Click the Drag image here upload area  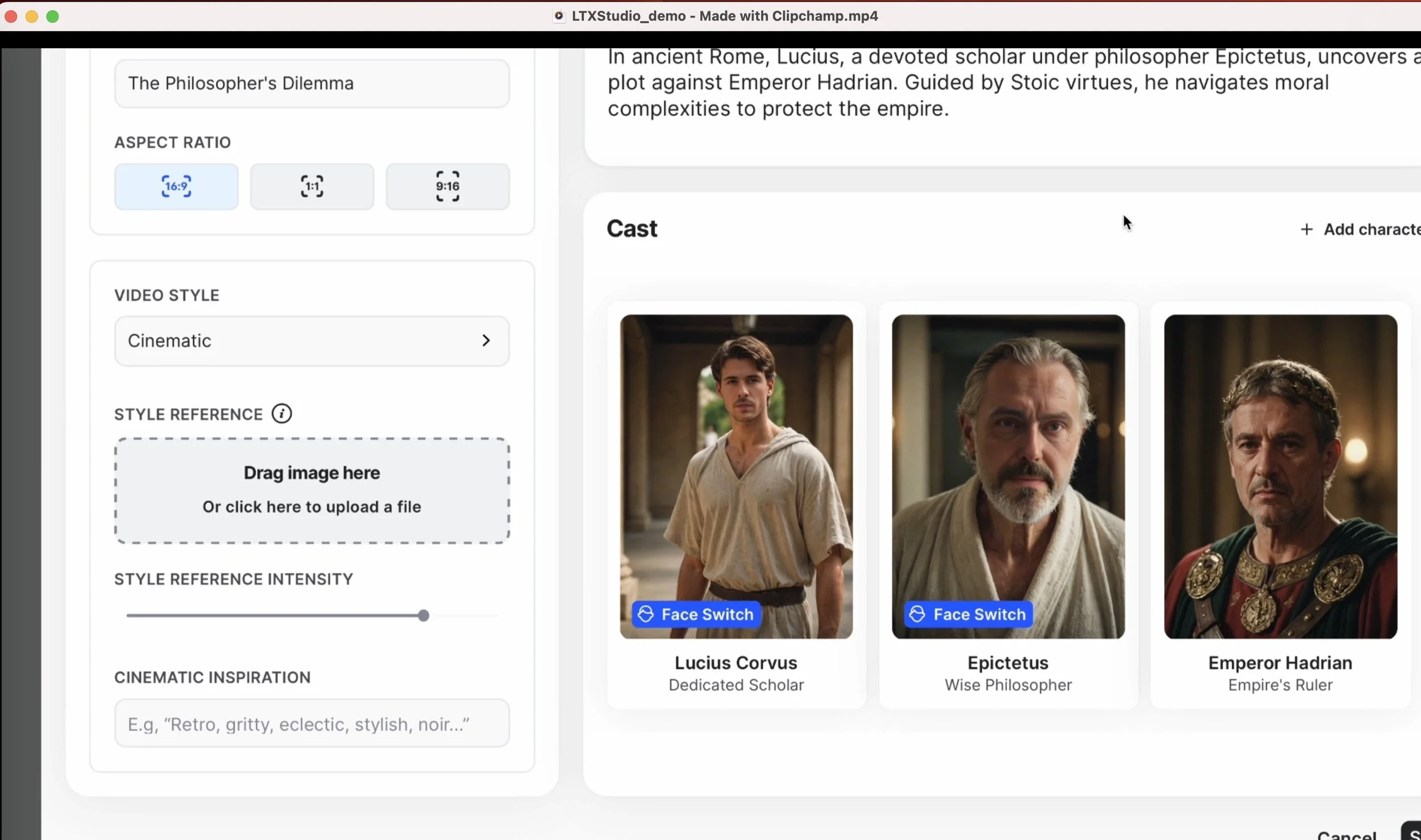(311, 490)
